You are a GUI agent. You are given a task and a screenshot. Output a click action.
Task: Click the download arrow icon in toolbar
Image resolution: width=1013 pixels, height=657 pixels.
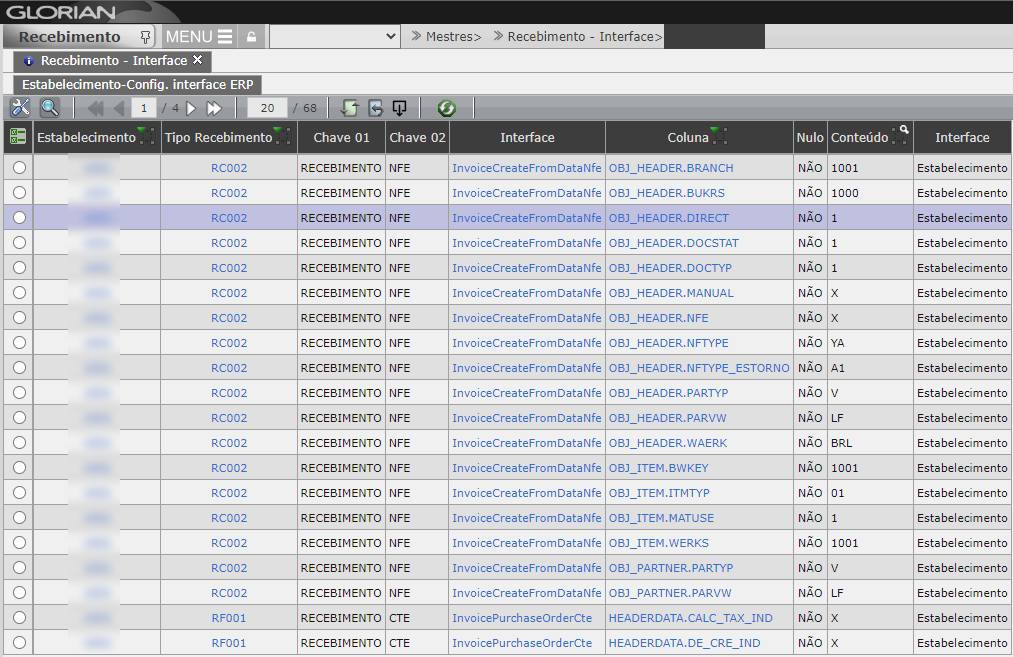(x=399, y=108)
